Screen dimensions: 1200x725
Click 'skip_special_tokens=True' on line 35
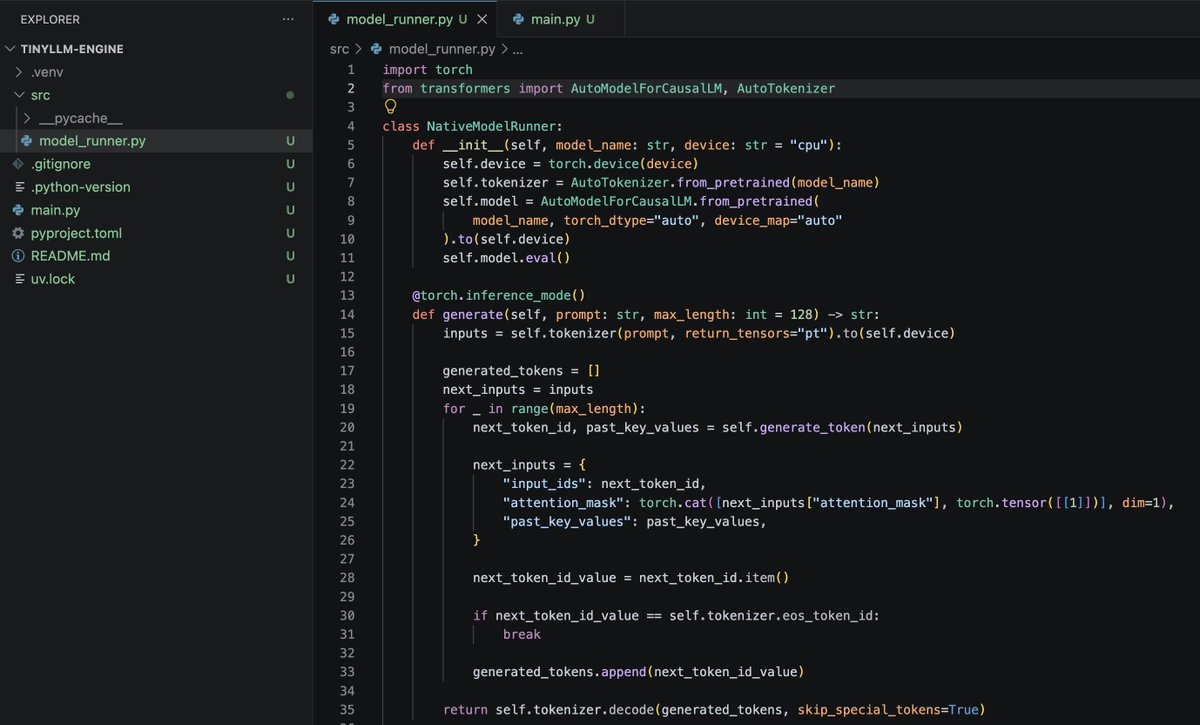pyautogui.click(x=889, y=711)
